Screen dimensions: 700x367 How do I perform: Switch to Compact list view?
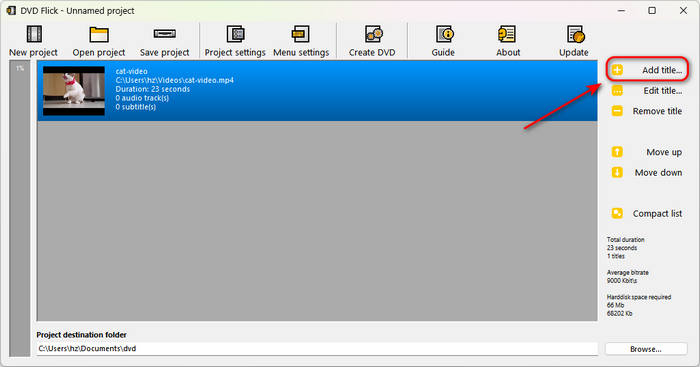647,214
